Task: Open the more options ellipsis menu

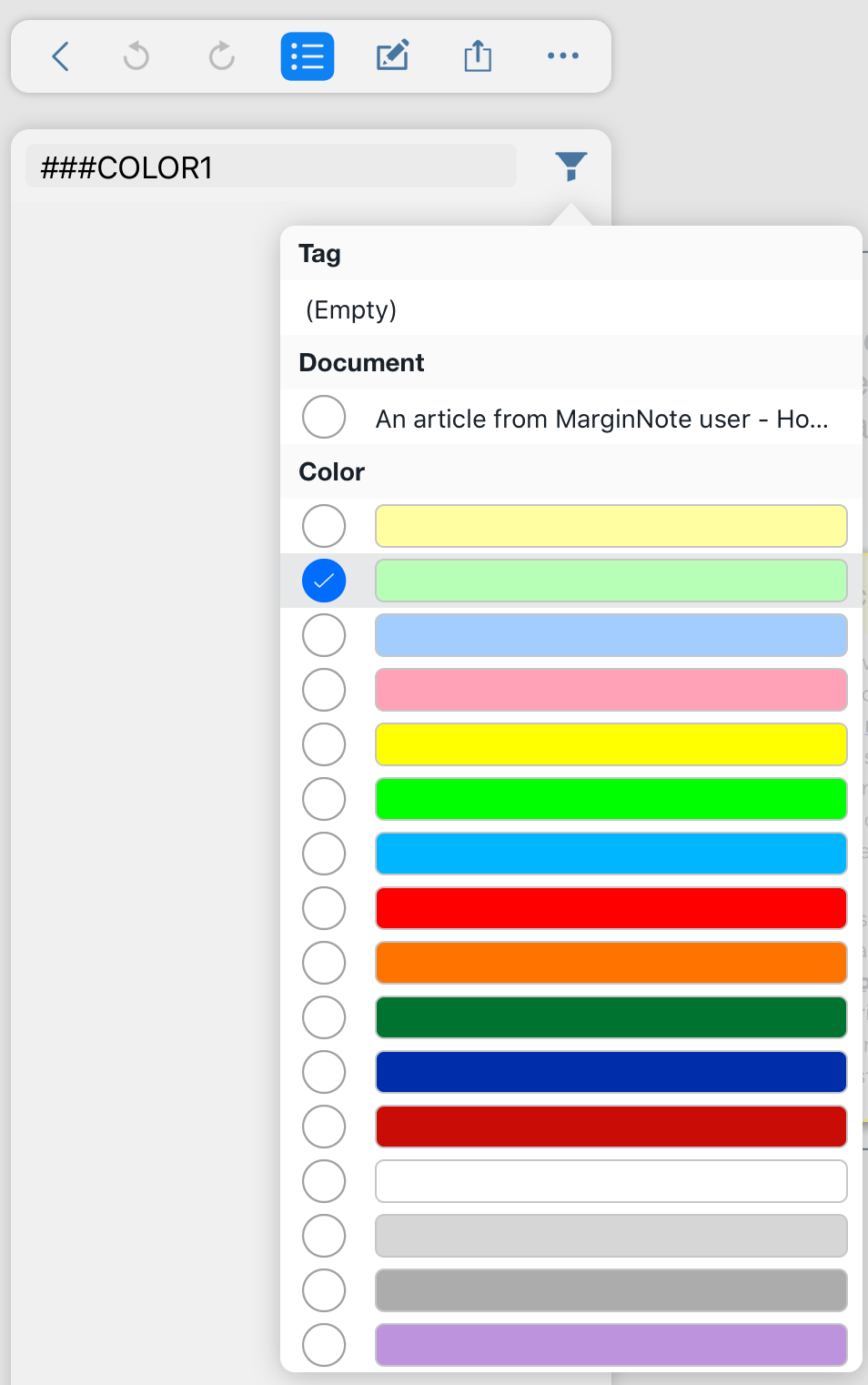Action: (563, 56)
